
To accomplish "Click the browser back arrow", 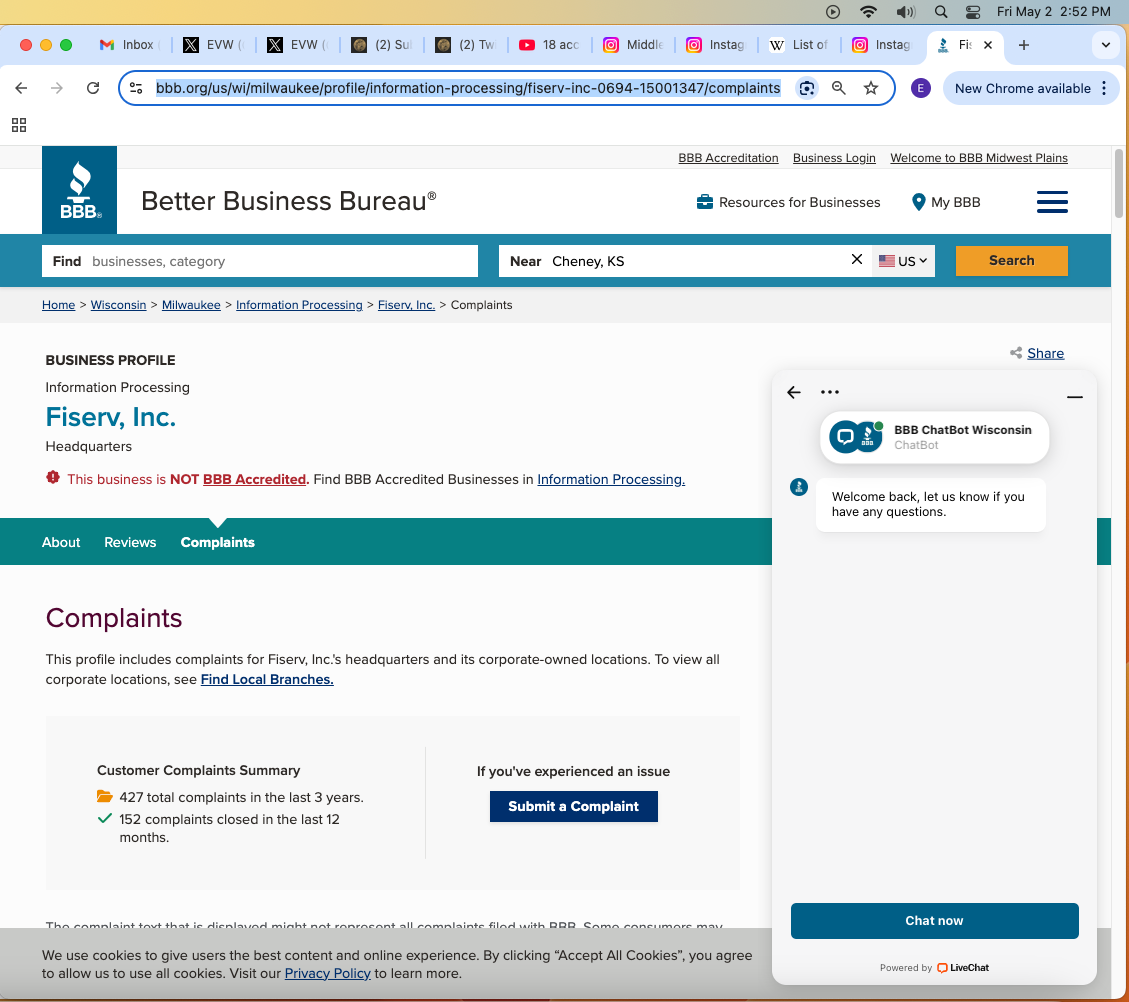I will (x=22, y=88).
